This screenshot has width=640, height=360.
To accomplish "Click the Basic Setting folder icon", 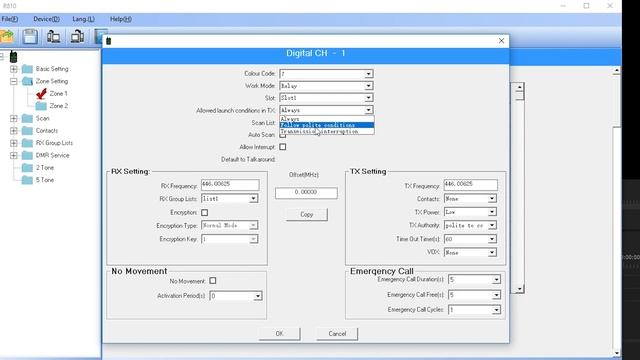I will point(27,69).
